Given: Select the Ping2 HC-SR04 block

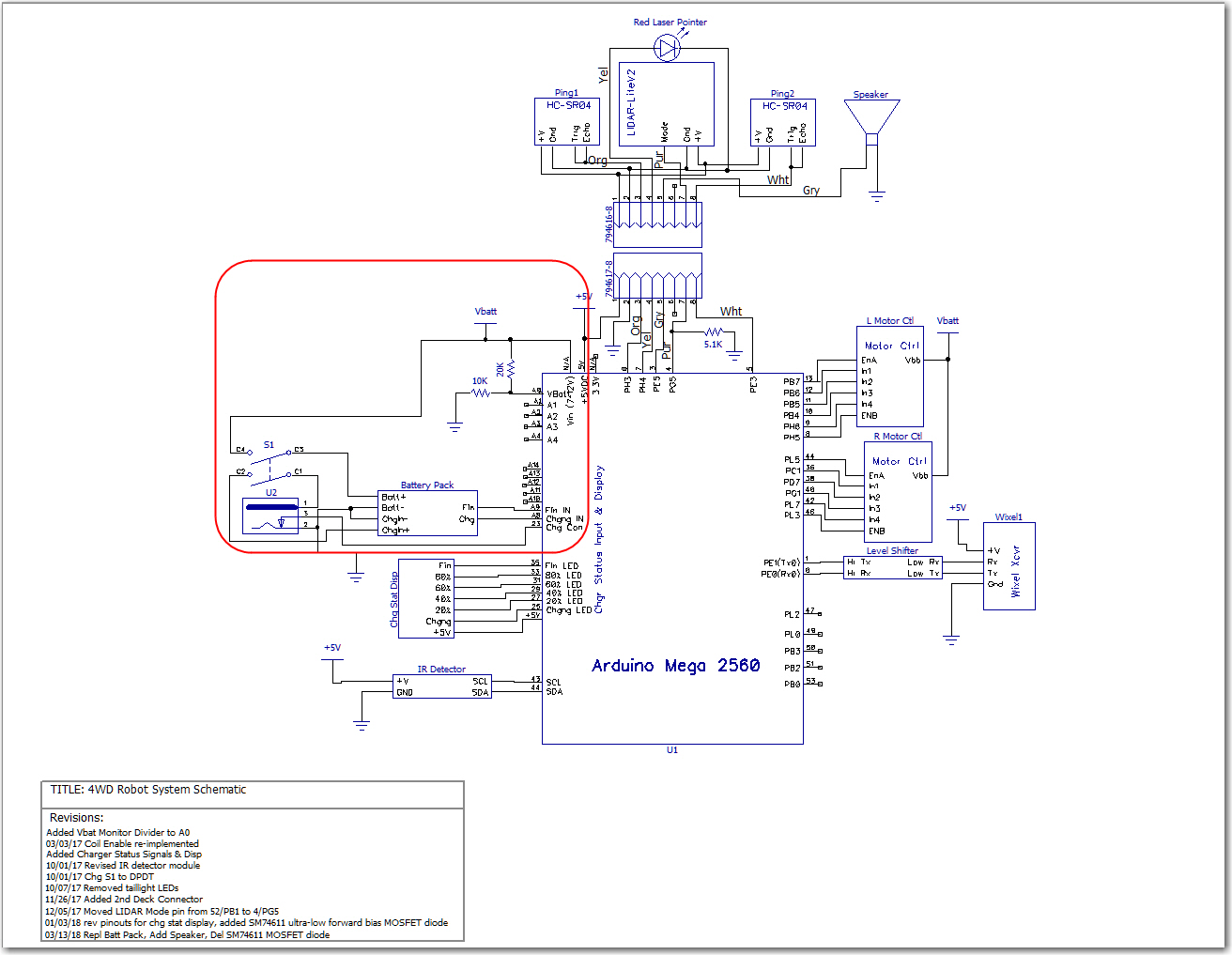Looking at the screenshot, I should click(783, 123).
